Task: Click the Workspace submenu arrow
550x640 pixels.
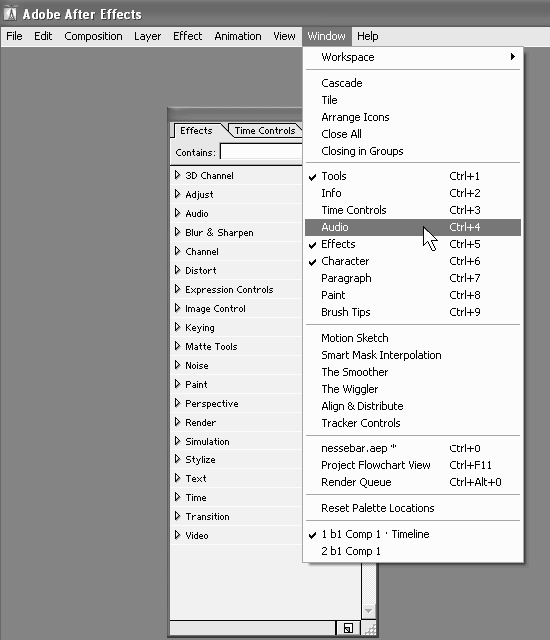Action: click(x=513, y=56)
